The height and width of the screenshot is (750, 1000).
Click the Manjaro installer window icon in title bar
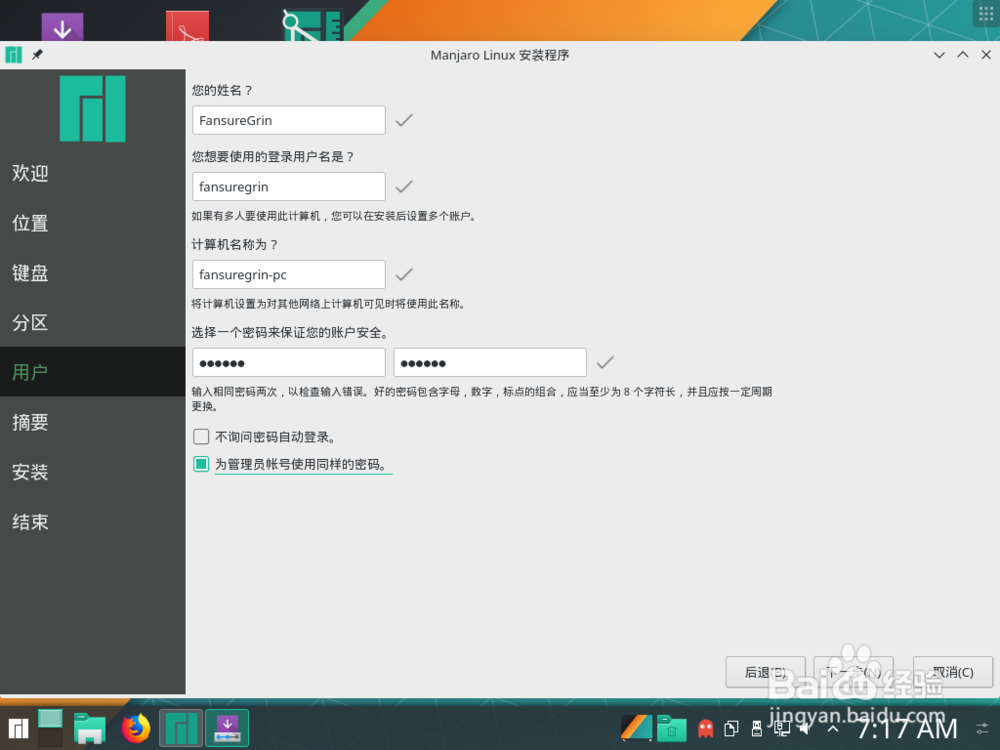pos(13,55)
